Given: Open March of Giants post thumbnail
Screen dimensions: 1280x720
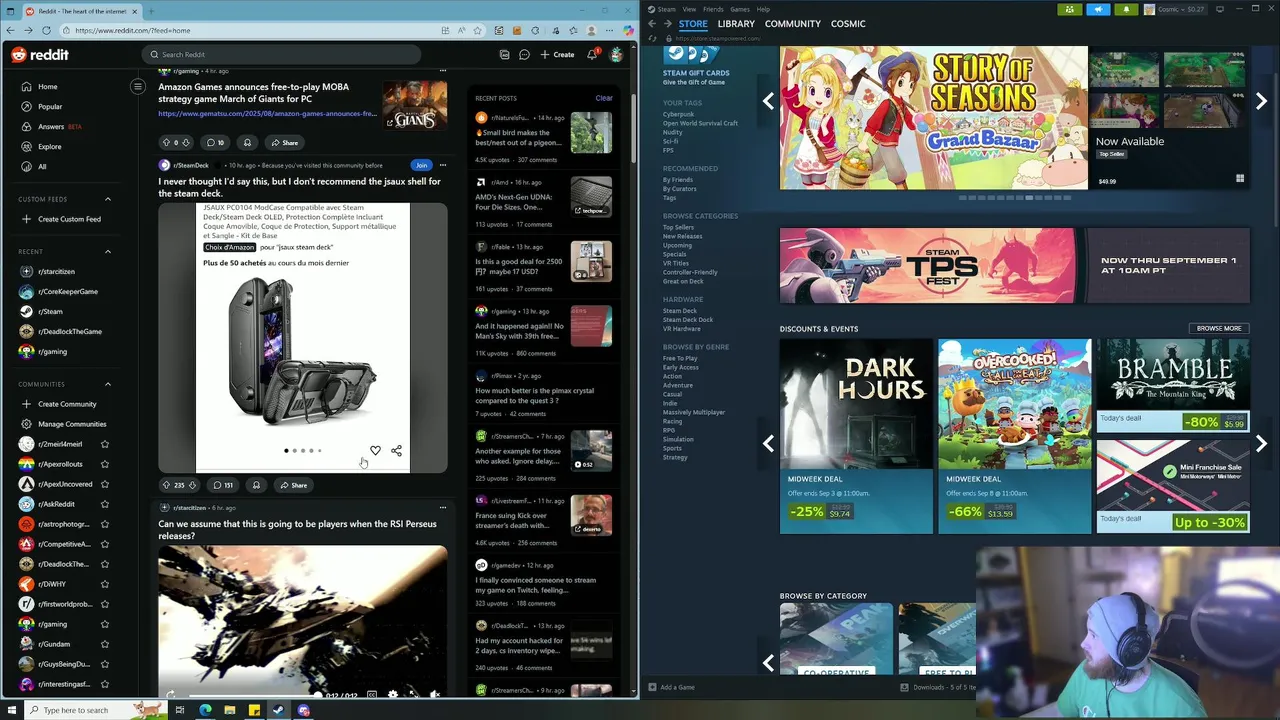Looking at the screenshot, I should (x=415, y=106).
